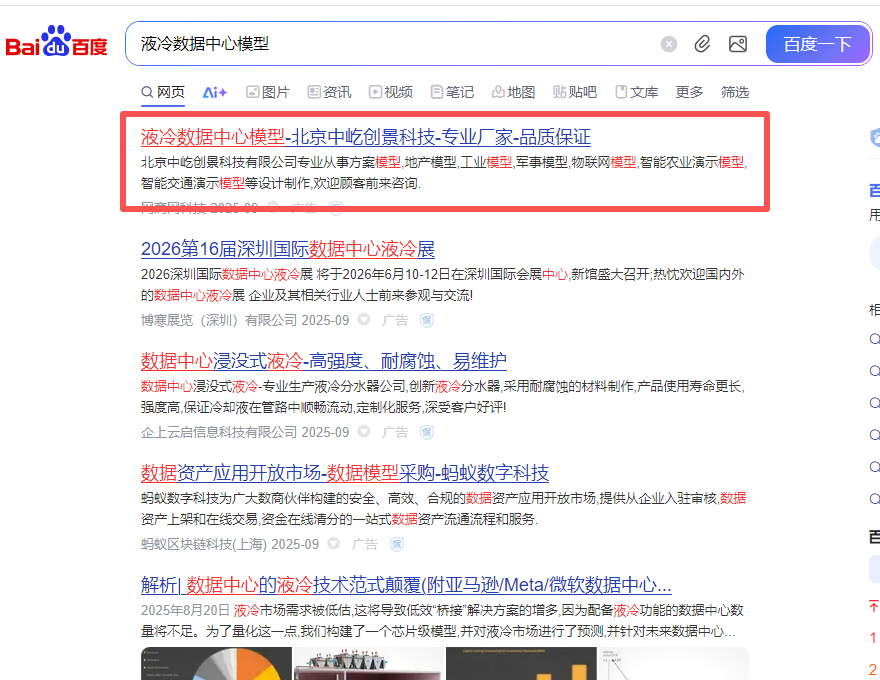880x680 pixels.
Task: Open the 资讯 tab
Action: point(329,92)
